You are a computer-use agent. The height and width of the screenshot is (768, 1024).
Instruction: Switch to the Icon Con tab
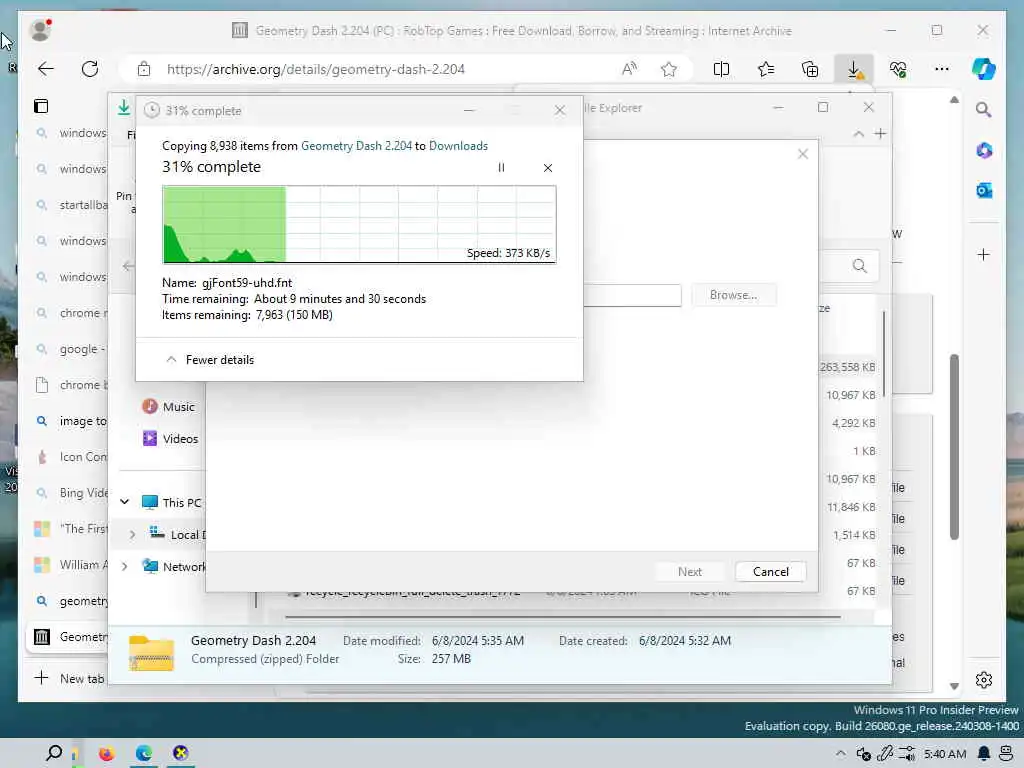[69, 457]
